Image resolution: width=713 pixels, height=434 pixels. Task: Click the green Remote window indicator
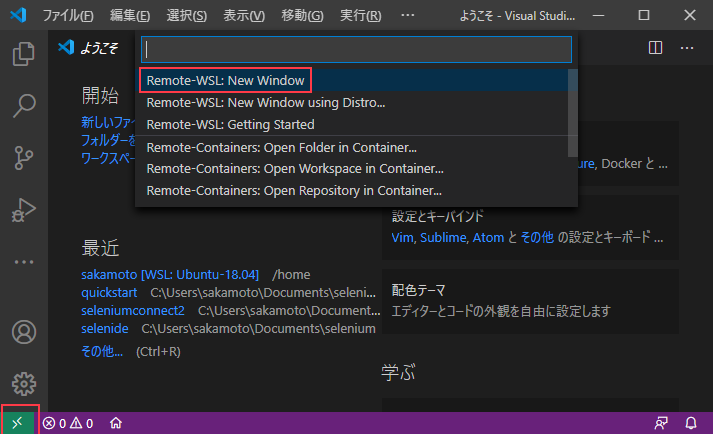click(18, 423)
